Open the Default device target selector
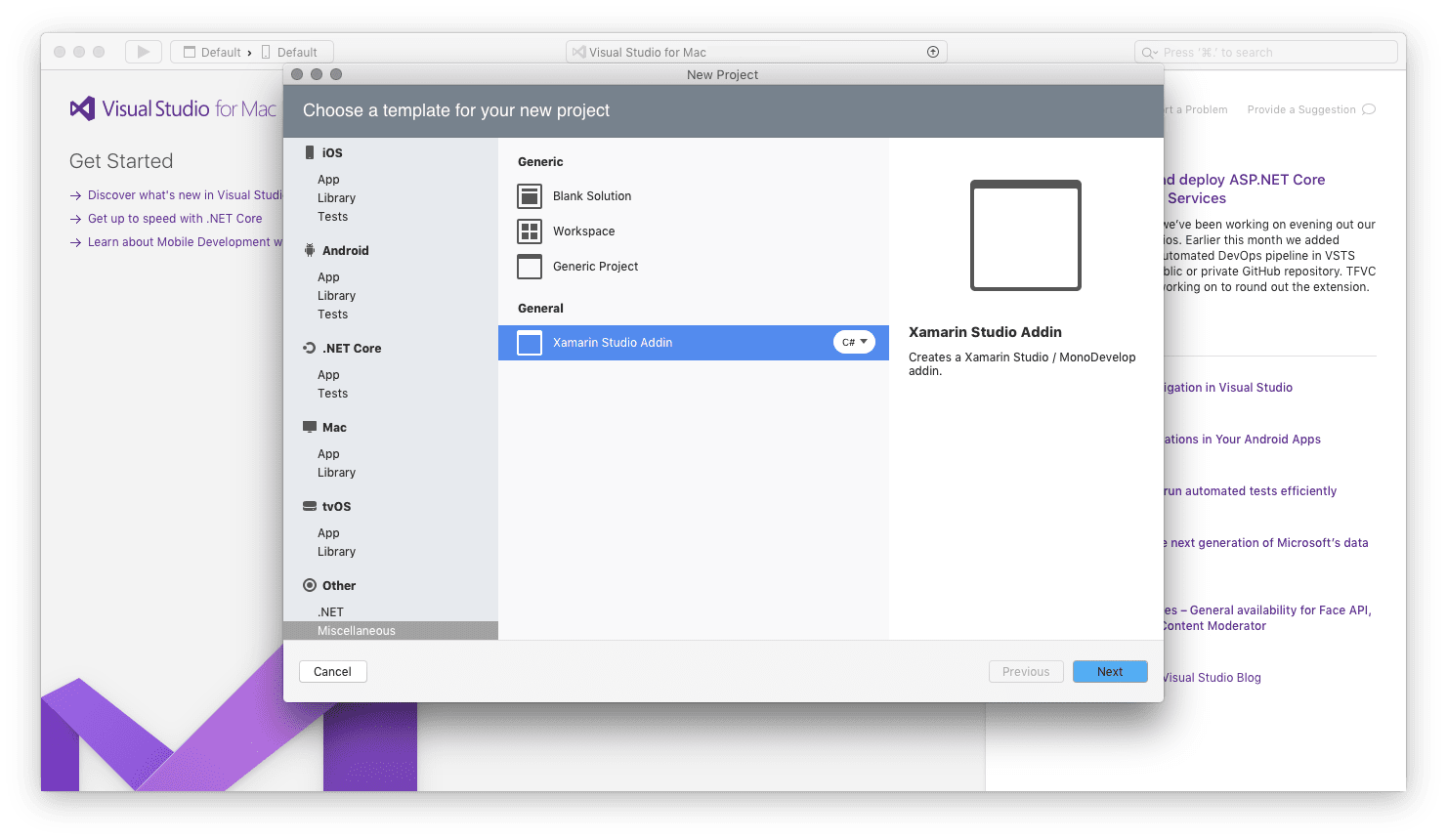This screenshot has height=840, width=1447. coord(289,52)
